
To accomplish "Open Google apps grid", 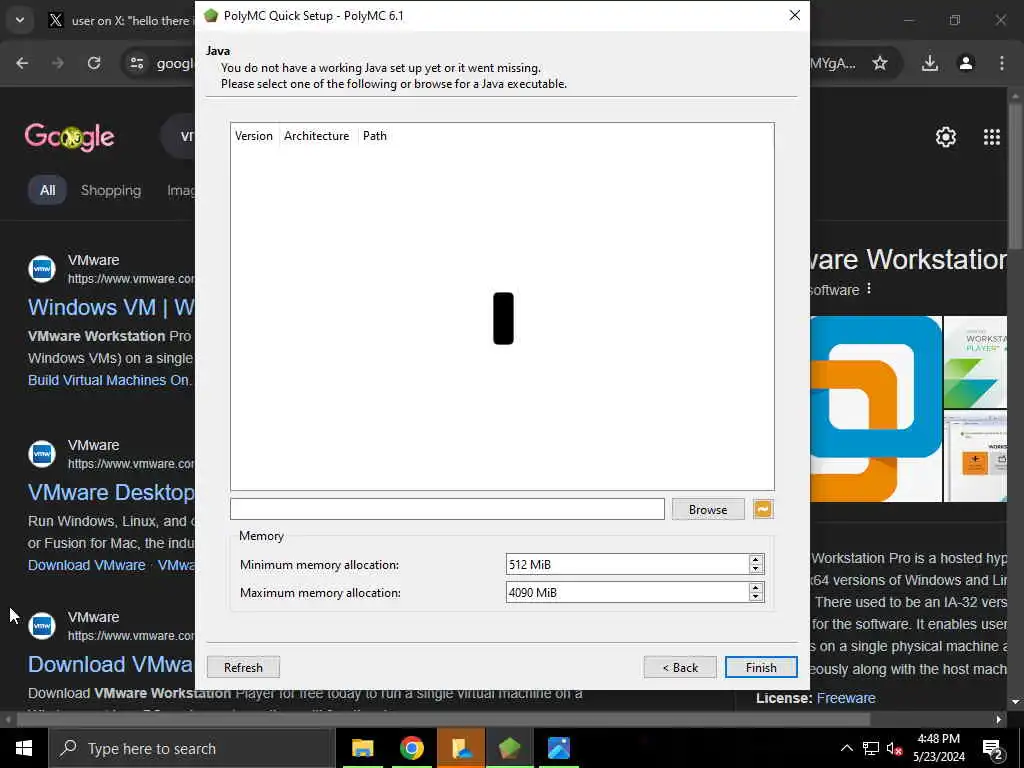I will 991,137.
